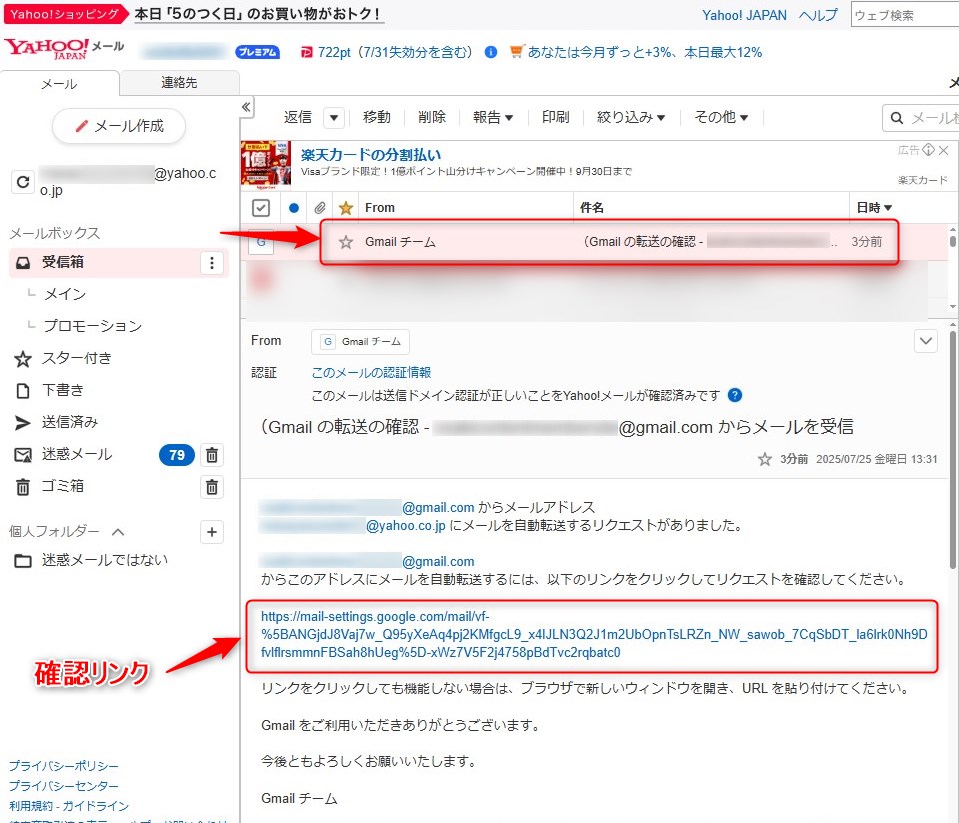Click the 返信 reply button
Image resolution: width=959 pixels, height=823 pixels.
298,117
